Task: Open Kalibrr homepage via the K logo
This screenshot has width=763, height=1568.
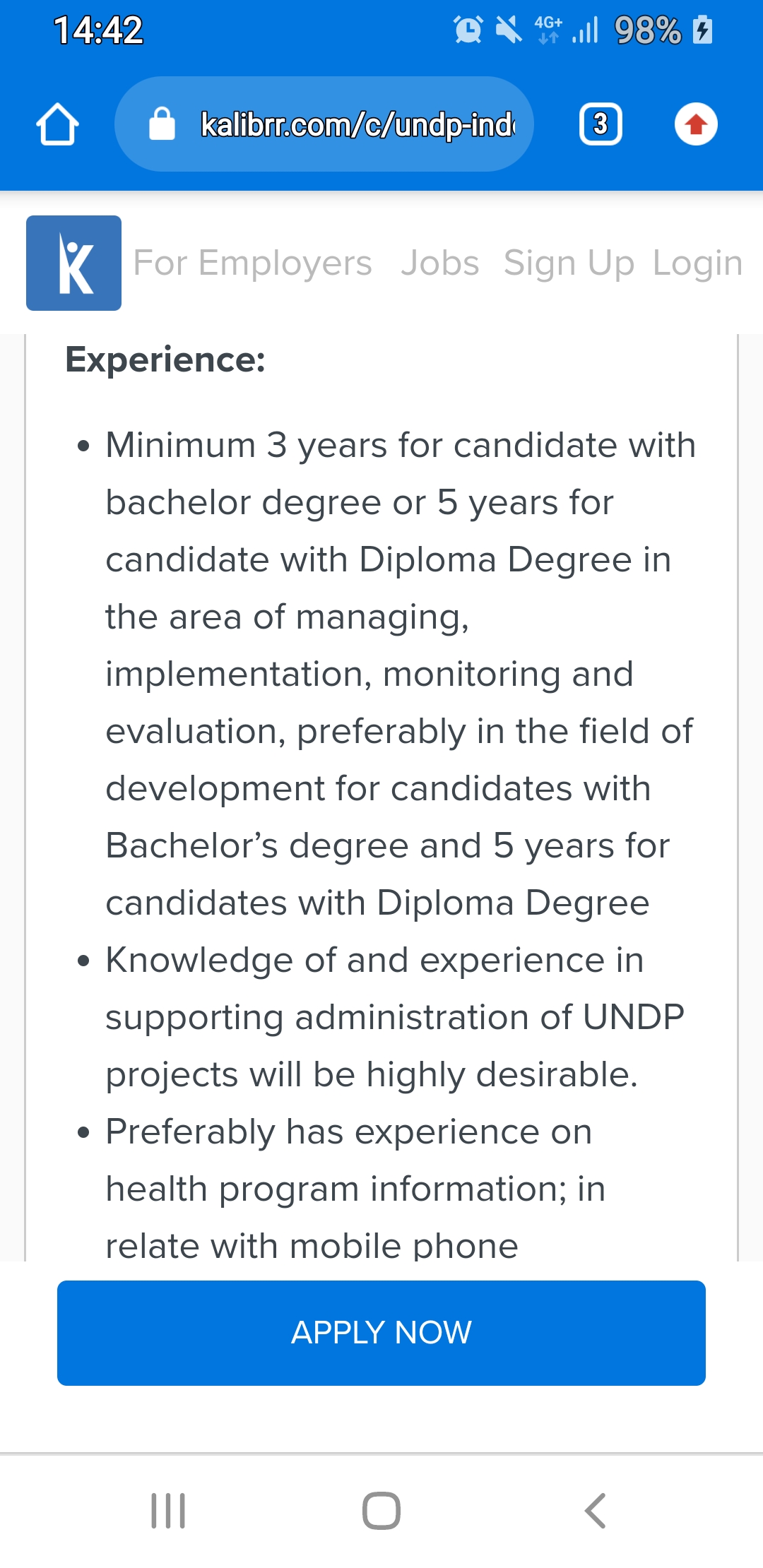Action: pyautogui.click(x=73, y=263)
